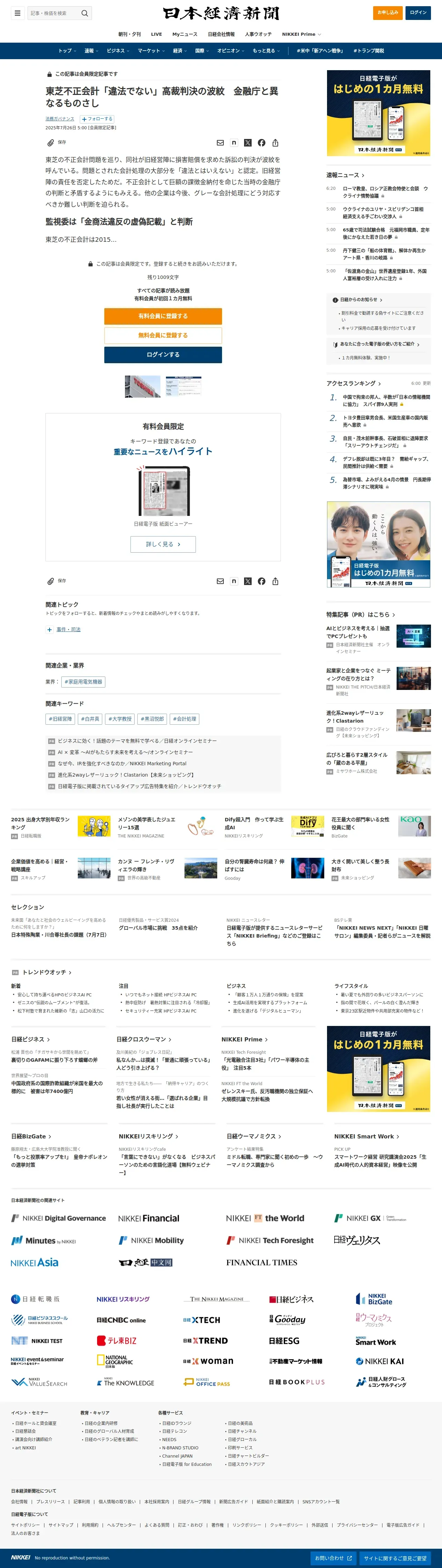Click the お問い合わせ footer button
442x1568 pixels.
334,1558
